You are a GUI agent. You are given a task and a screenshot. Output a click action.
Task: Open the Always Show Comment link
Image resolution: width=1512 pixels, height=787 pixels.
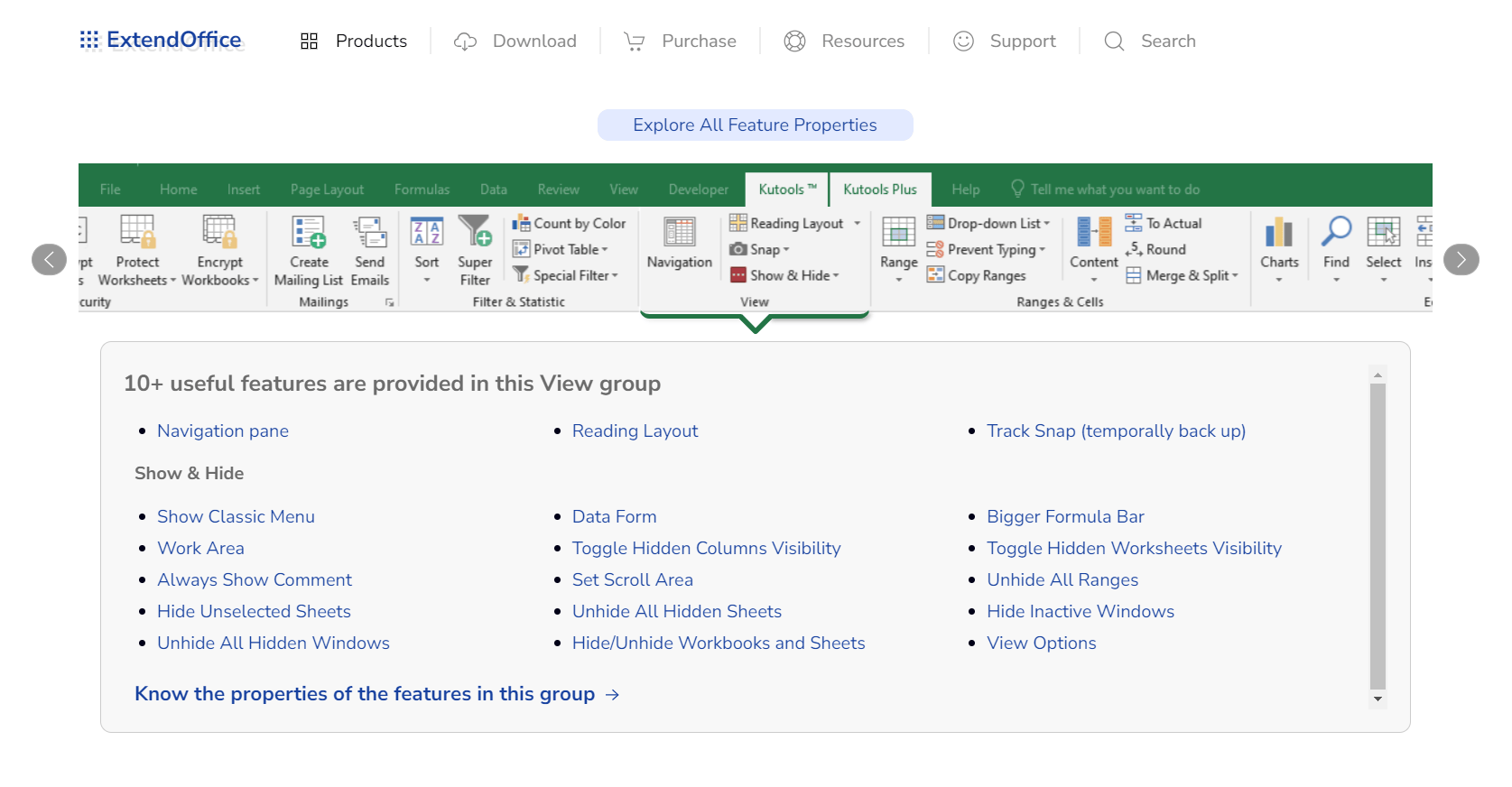255,579
